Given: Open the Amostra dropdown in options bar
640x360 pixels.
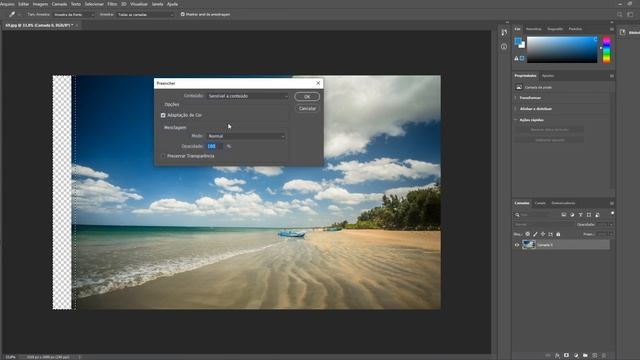Looking at the screenshot, I should point(145,15).
